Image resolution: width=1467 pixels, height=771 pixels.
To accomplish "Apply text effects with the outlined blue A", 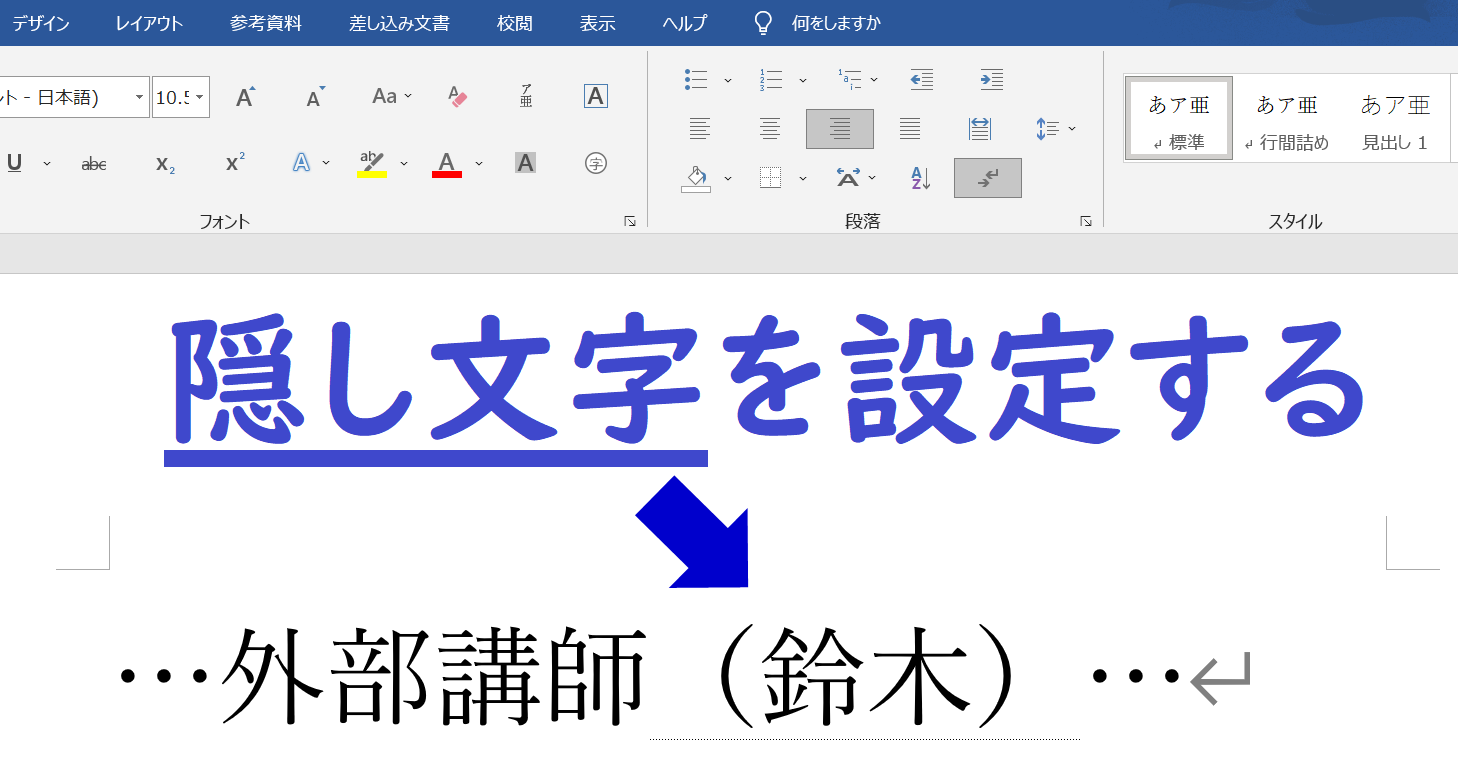I will tap(301, 163).
